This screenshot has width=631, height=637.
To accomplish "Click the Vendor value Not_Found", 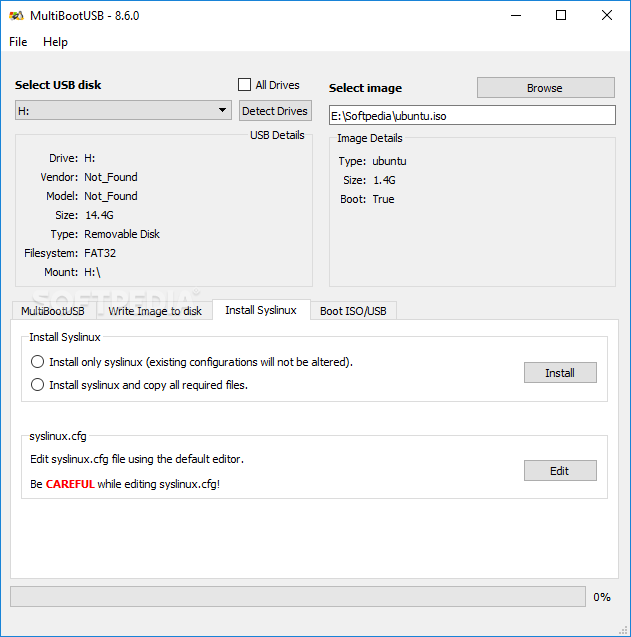I will click(x=111, y=177).
